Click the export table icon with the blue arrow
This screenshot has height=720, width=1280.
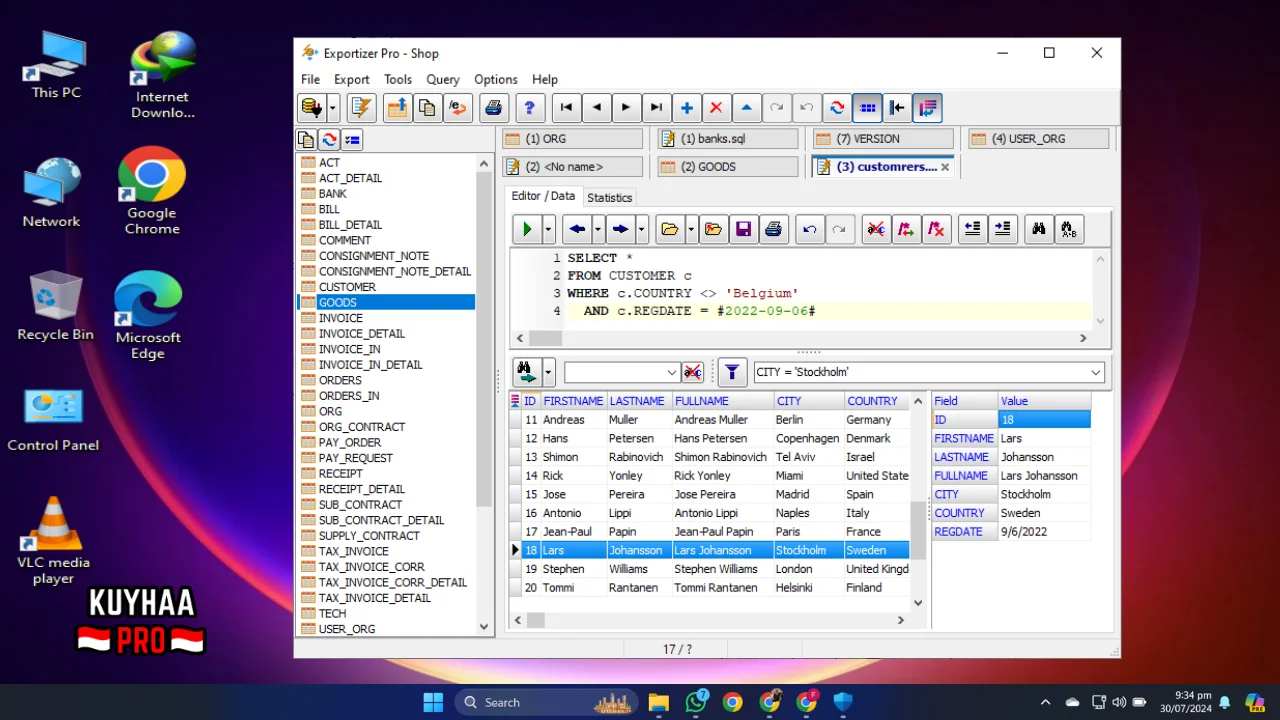(x=397, y=108)
